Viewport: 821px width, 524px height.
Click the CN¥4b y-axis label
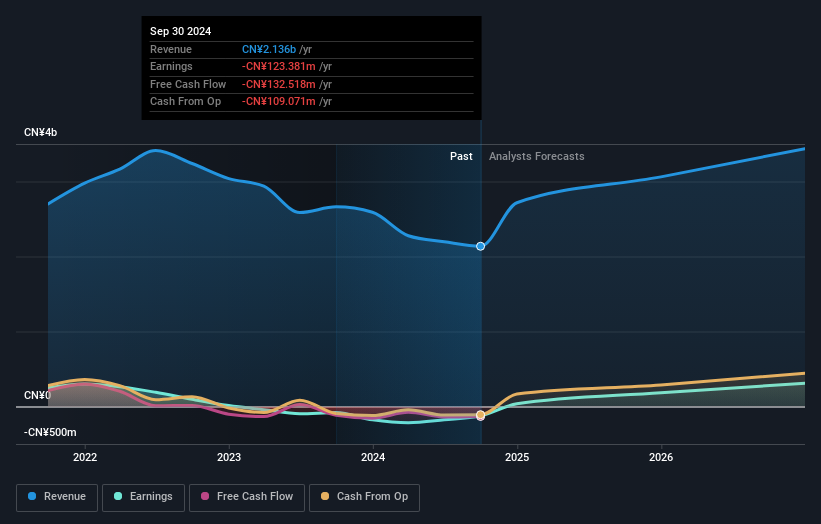click(x=40, y=132)
